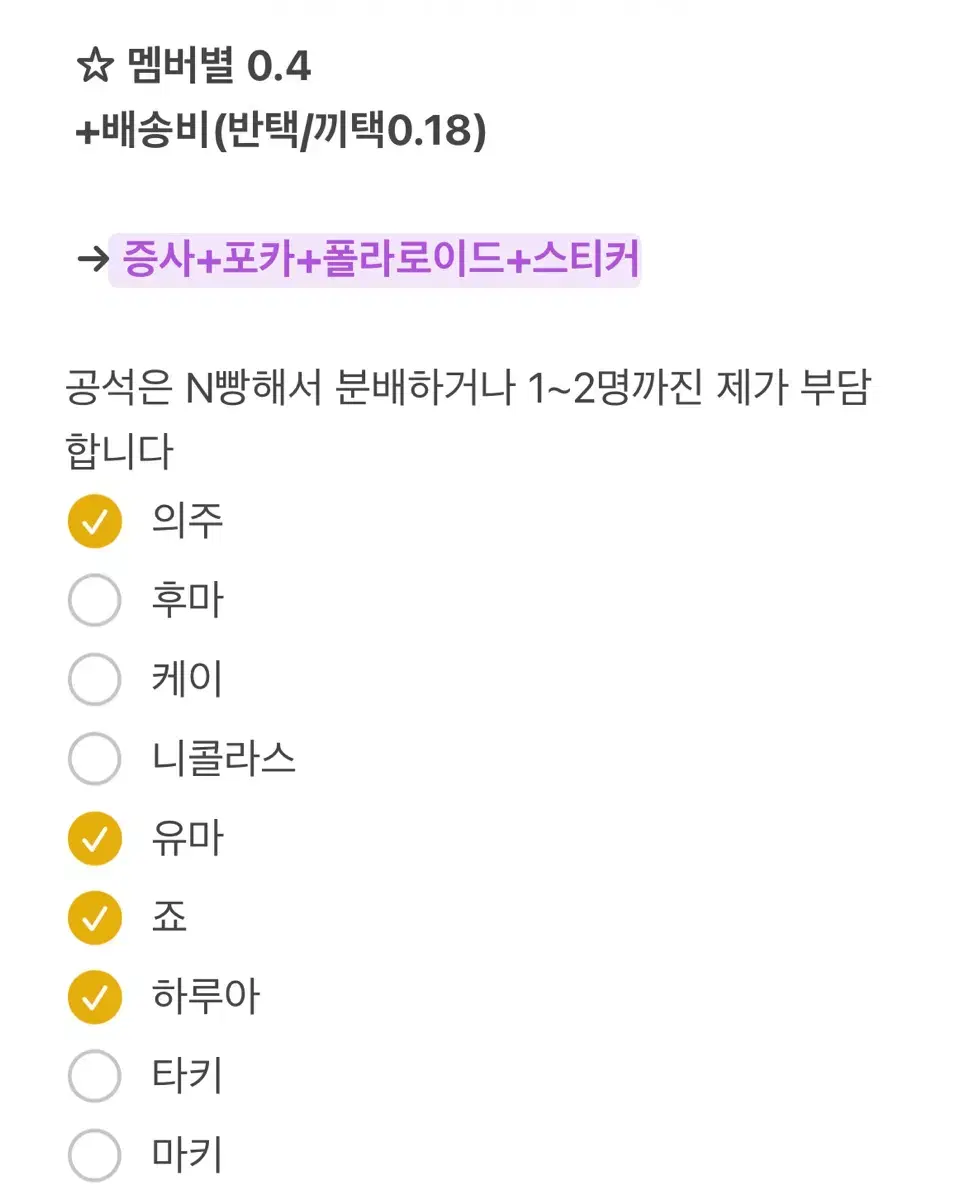The width and height of the screenshot is (974, 1200).
Task: Click the 니콜라스 option label
Action: [x=224, y=759]
